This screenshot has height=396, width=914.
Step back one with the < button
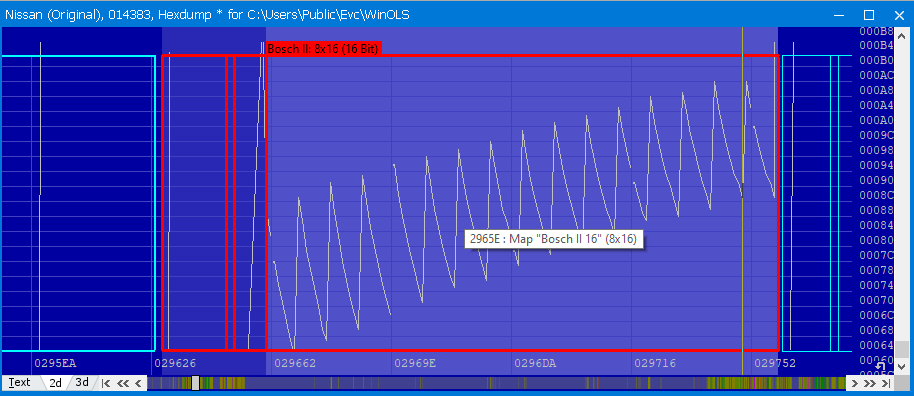[138, 383]
